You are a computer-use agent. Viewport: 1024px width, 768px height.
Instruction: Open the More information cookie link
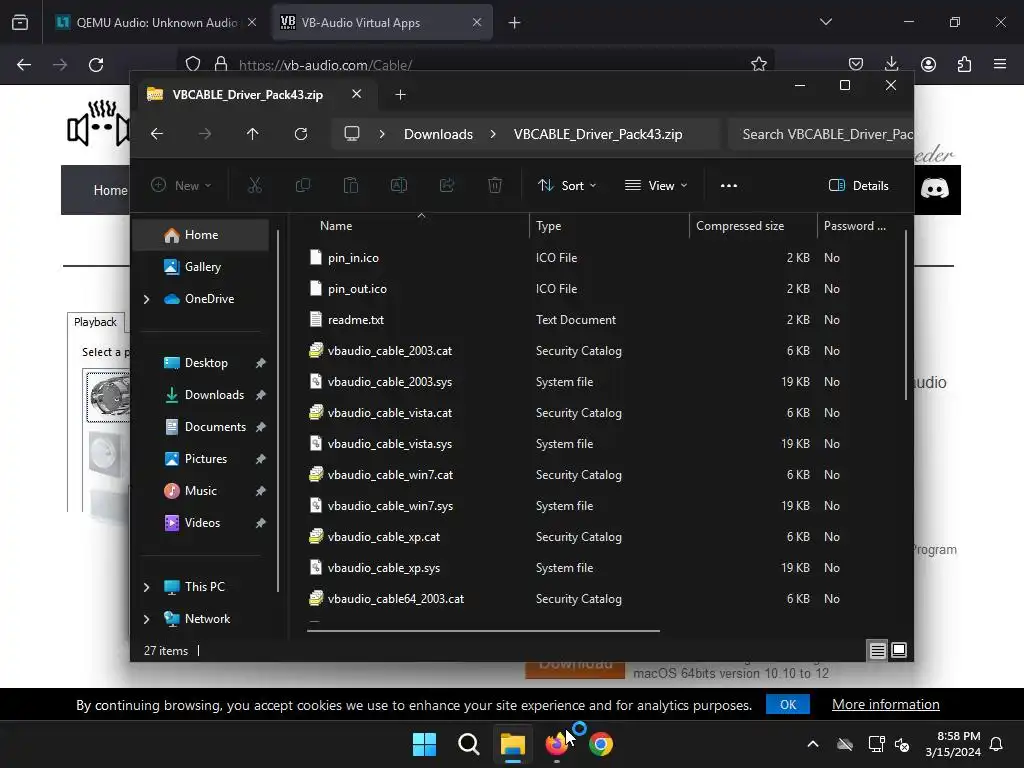(886, 705)
